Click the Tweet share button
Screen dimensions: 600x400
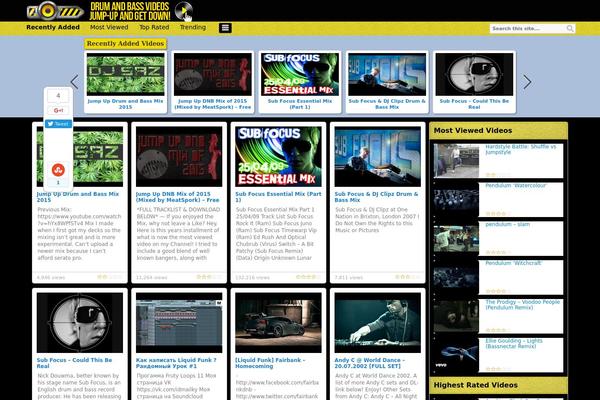coord(58,124)
